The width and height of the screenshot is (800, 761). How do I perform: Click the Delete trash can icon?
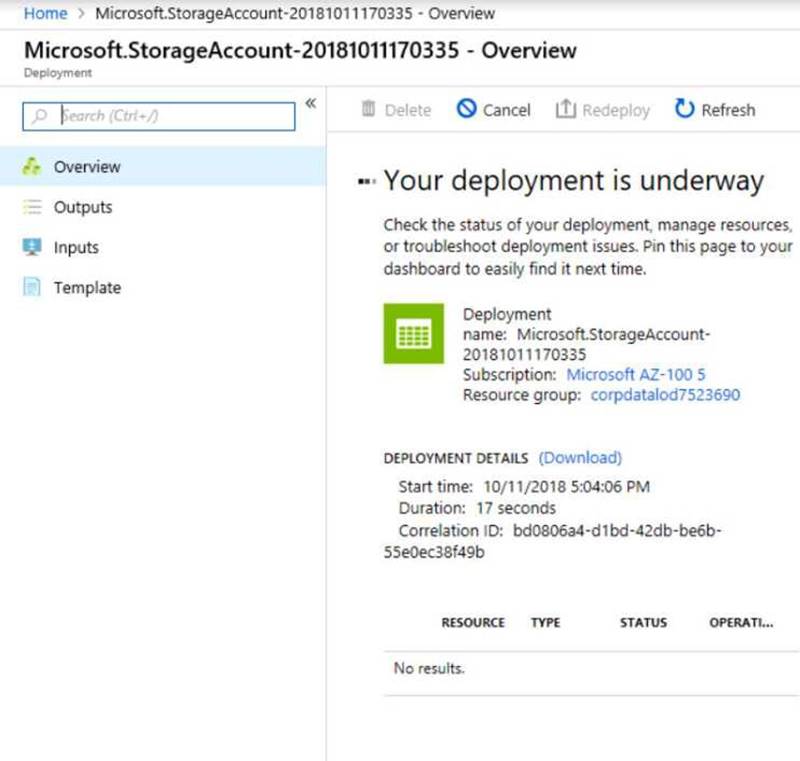368,109
